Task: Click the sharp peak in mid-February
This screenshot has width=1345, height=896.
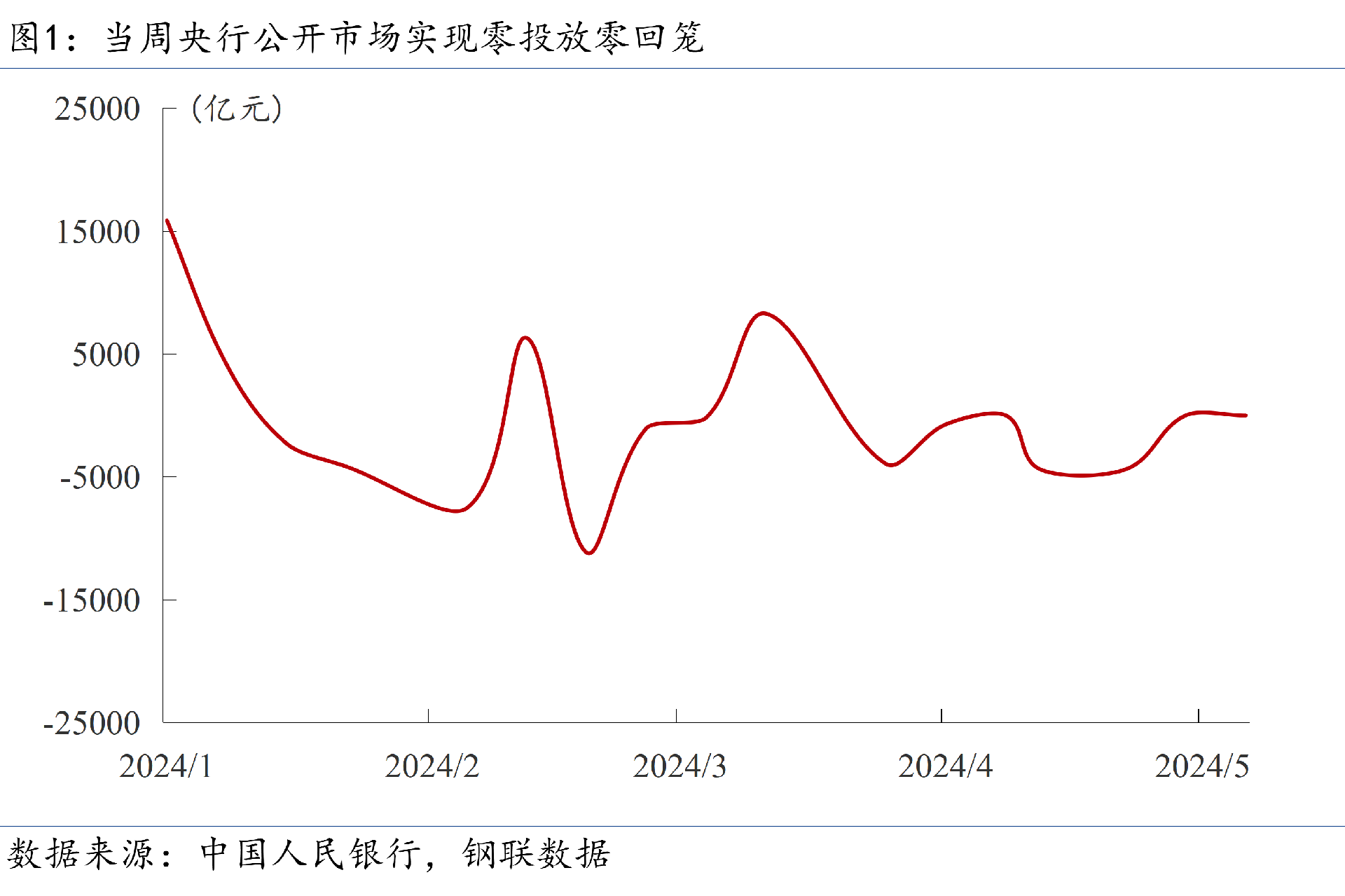Action: tap(525, 338)
